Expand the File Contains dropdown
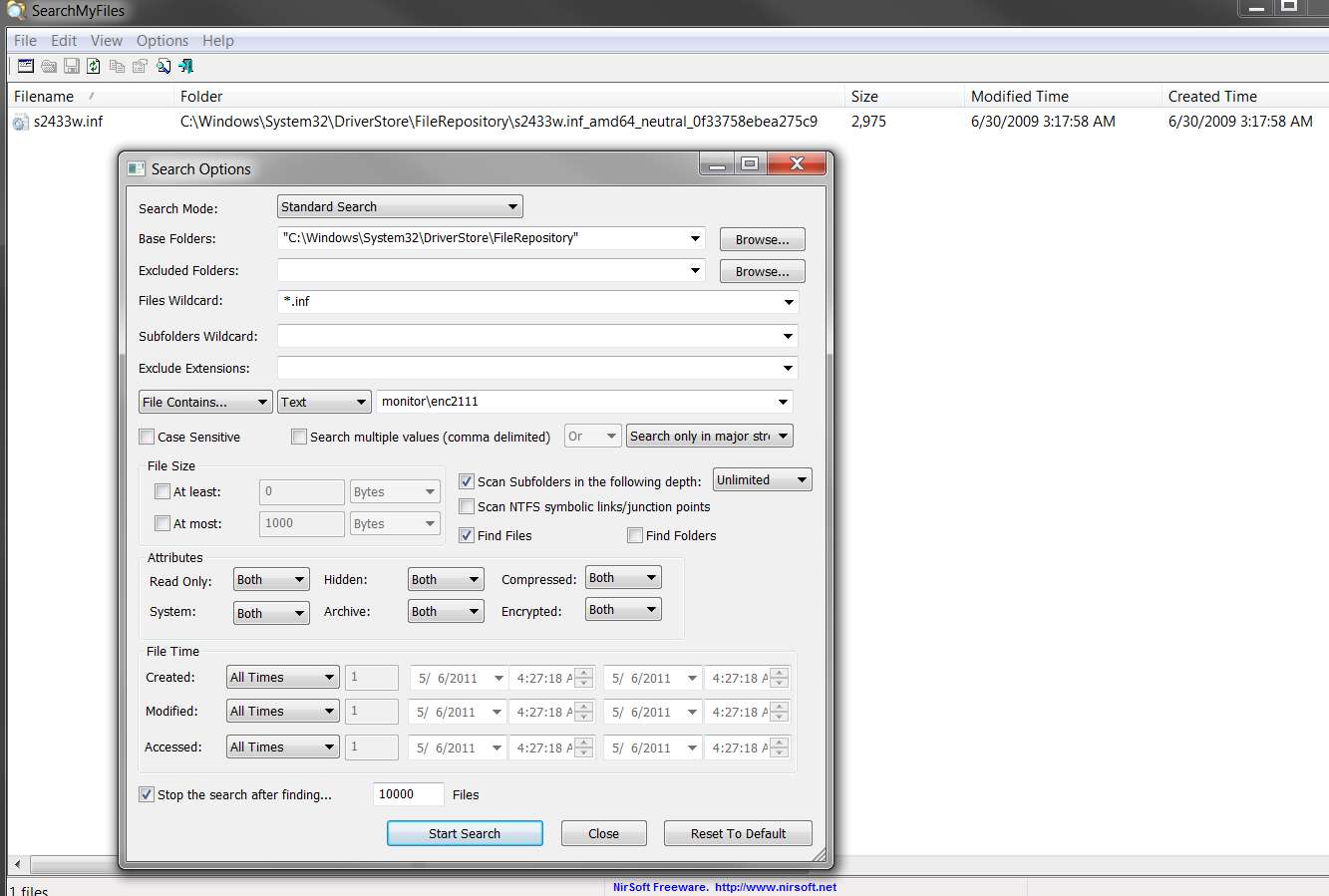This screenshot has width=1329, height=896. coord(205,402)
